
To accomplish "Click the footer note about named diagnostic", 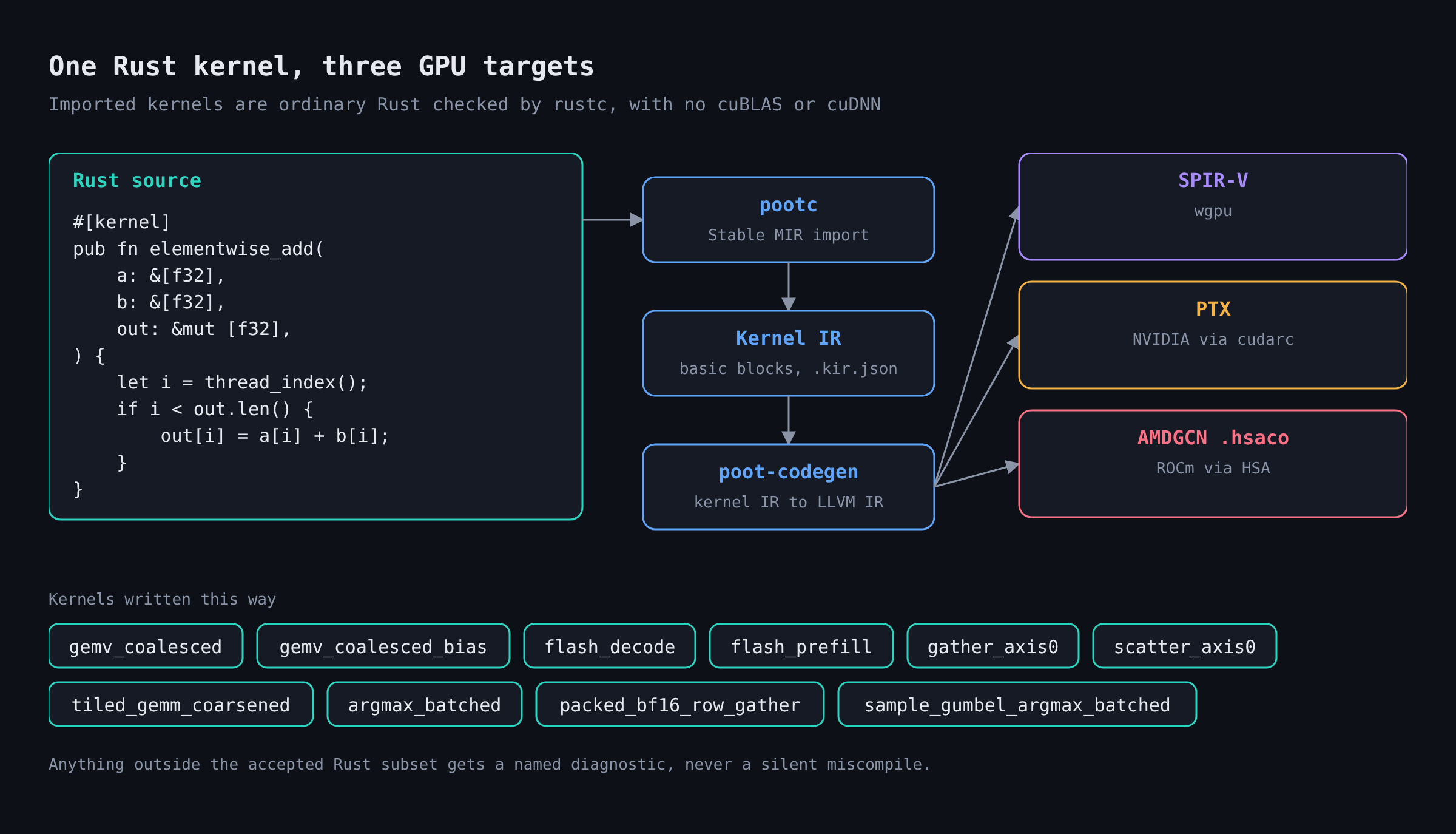I will [489, 764].
